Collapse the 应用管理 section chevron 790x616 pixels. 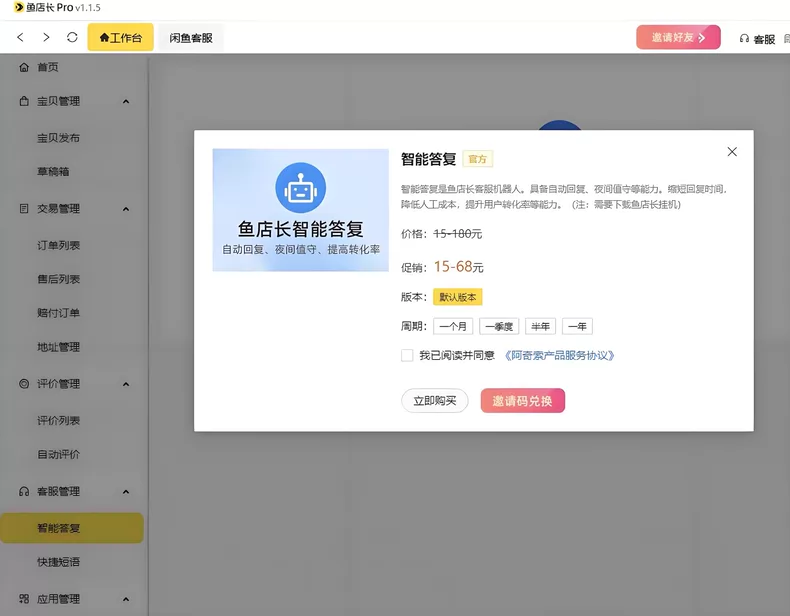126,599
